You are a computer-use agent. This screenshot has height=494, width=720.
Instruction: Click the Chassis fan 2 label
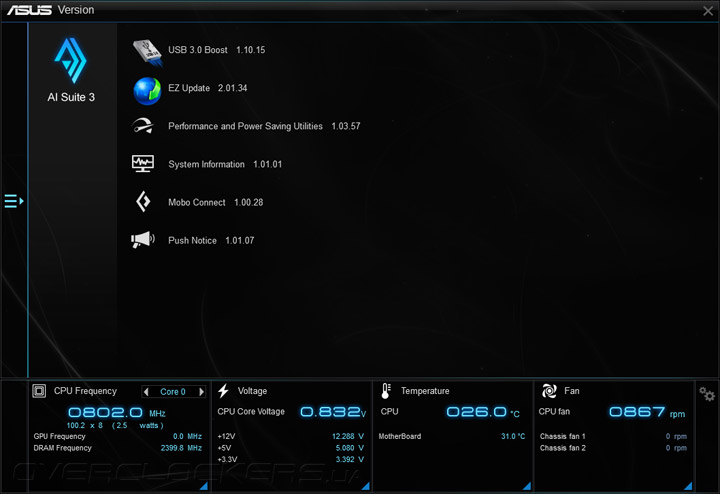pyautogui.click(x=562, y=448)
